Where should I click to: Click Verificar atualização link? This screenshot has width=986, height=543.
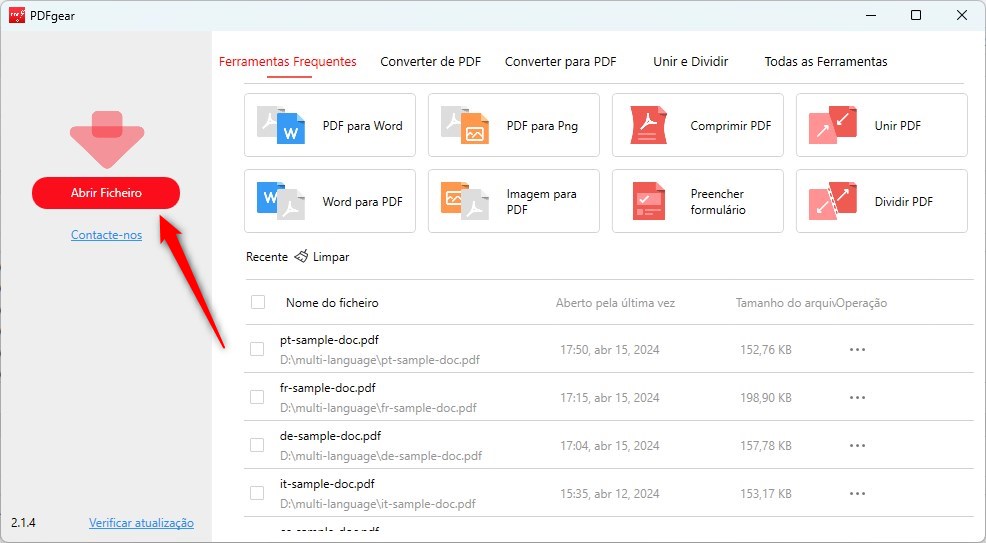pyautogui.click(x=141, y=523)
